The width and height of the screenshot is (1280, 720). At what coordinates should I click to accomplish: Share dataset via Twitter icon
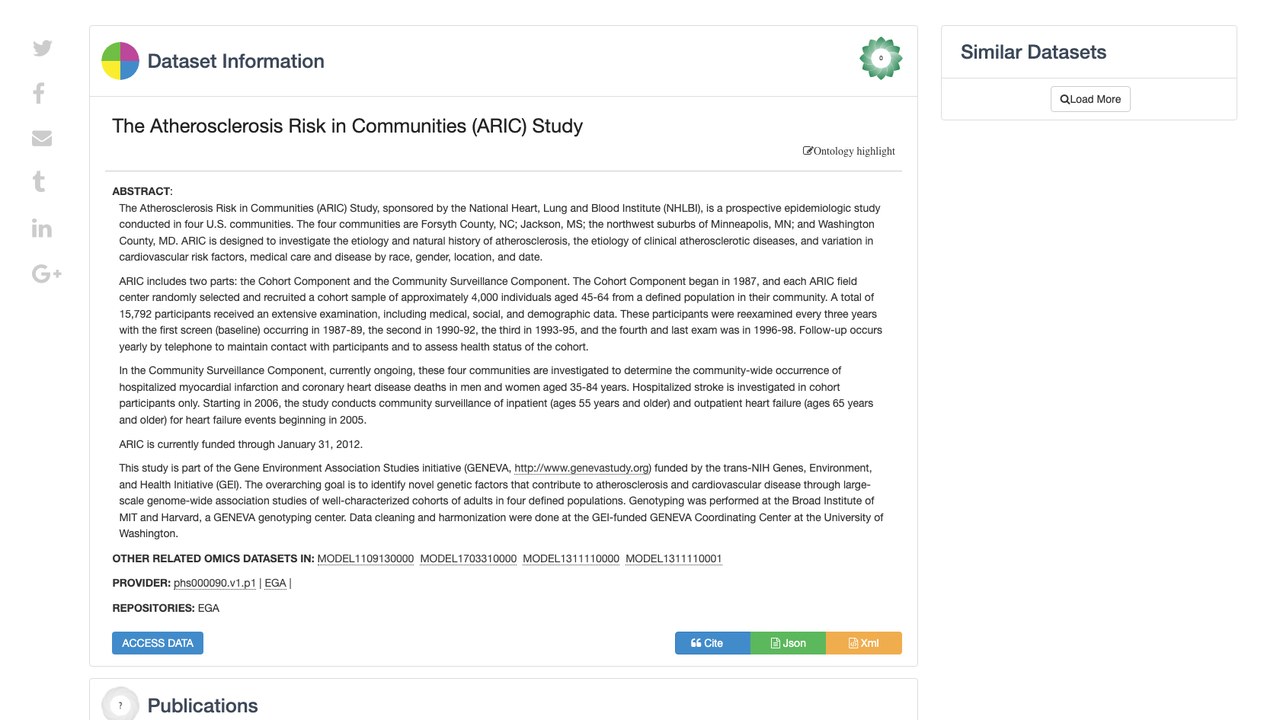(42, 48)
